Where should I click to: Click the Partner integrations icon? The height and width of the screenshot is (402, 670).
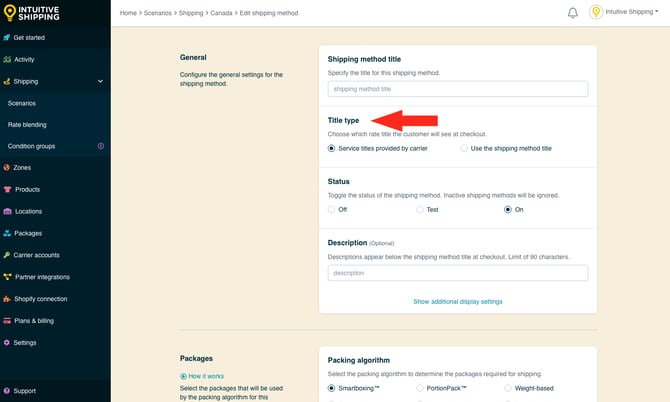click(x=7, y=277)
